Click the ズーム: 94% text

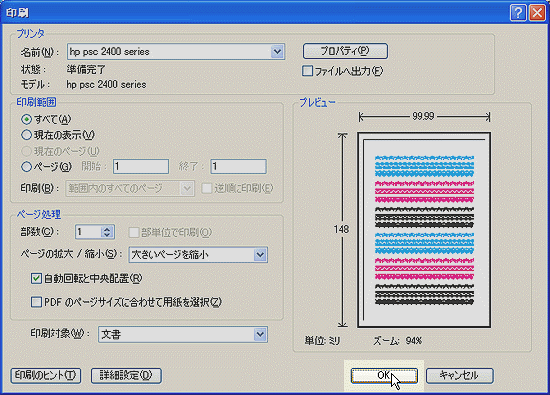(x=397, y=341)
